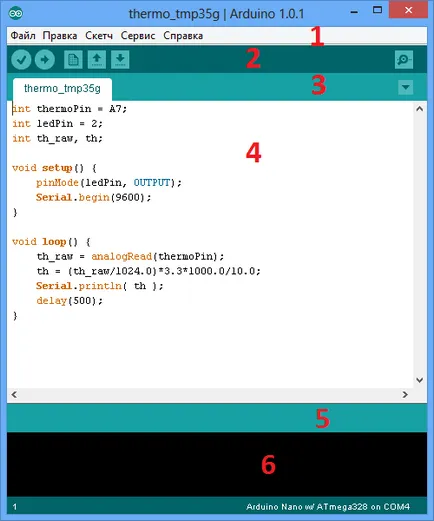Click the Upload arrow icon
This screenshot has height=521, width=434.
click(45, 60)
